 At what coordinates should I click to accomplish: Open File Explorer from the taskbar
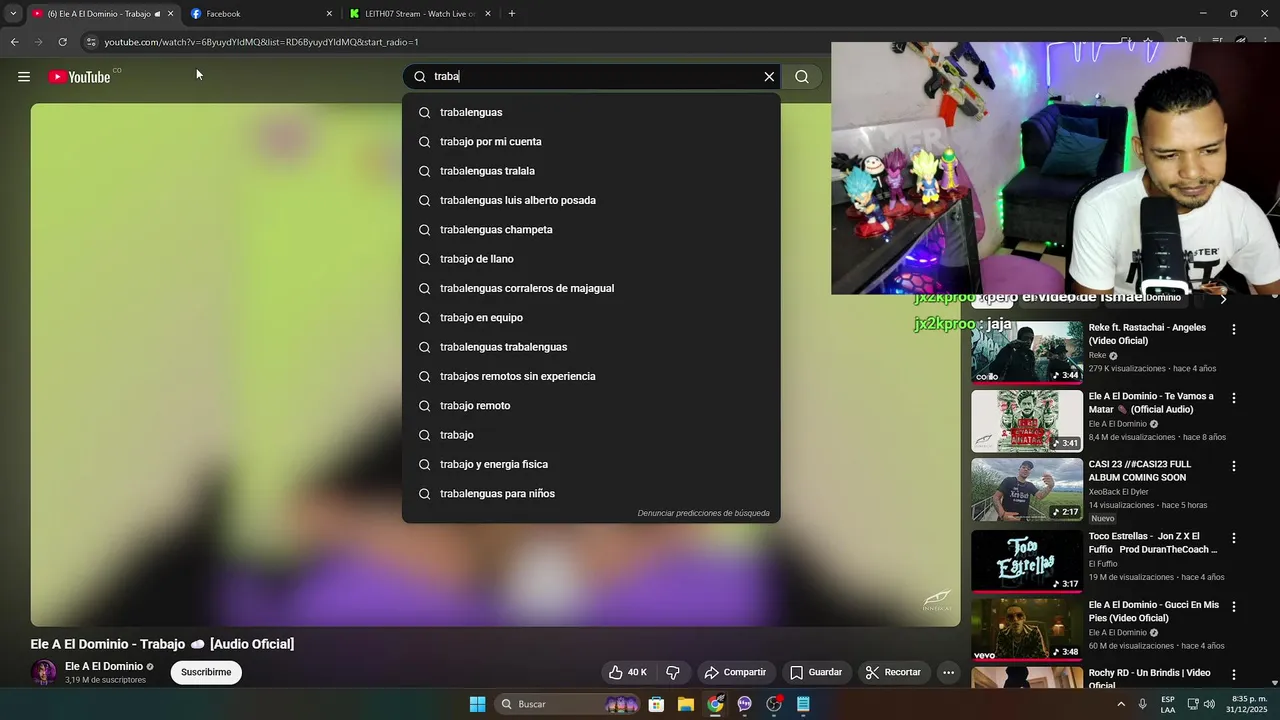(x=686, y=704)
